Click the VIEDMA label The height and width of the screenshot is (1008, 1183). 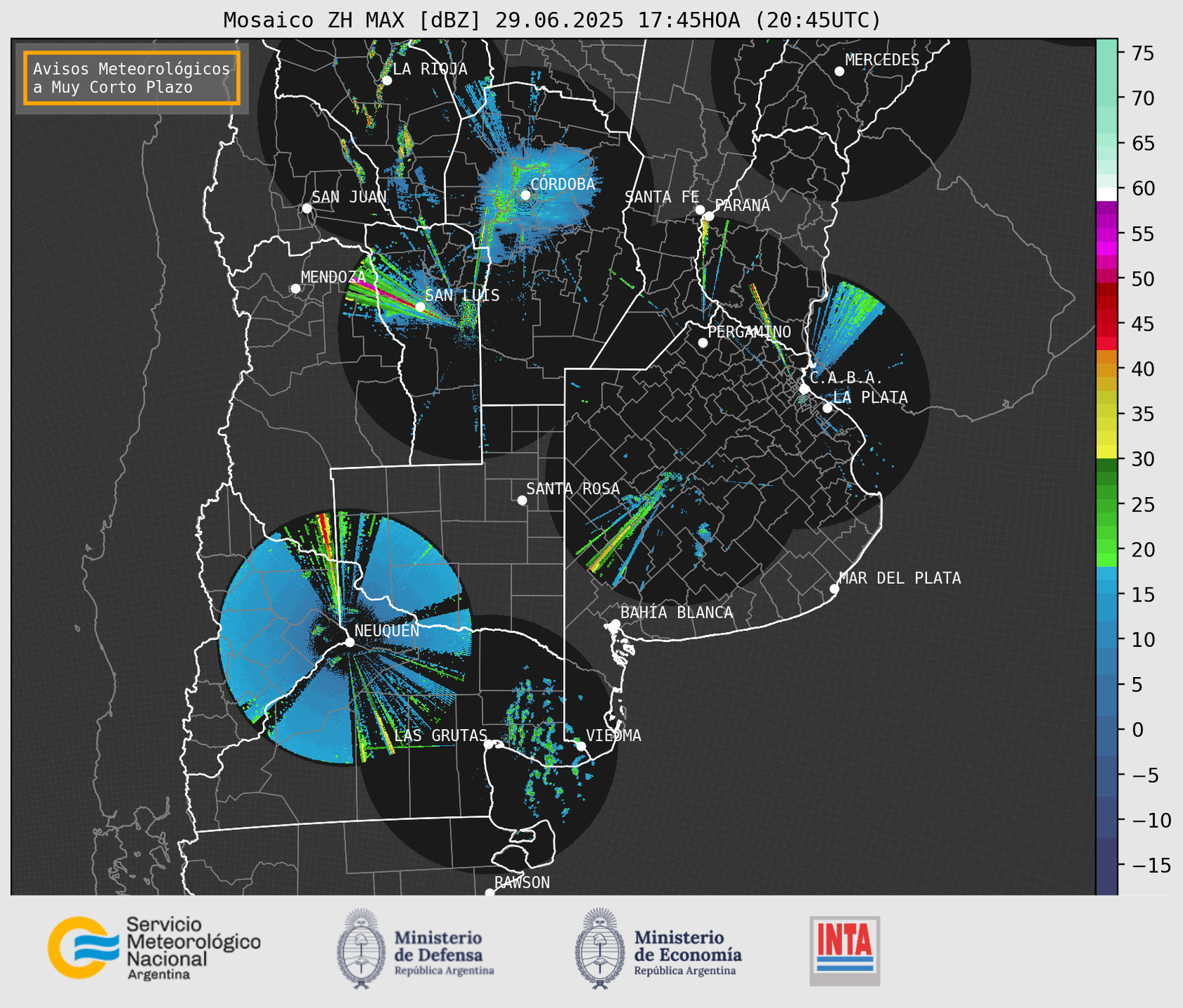[614, 735]
